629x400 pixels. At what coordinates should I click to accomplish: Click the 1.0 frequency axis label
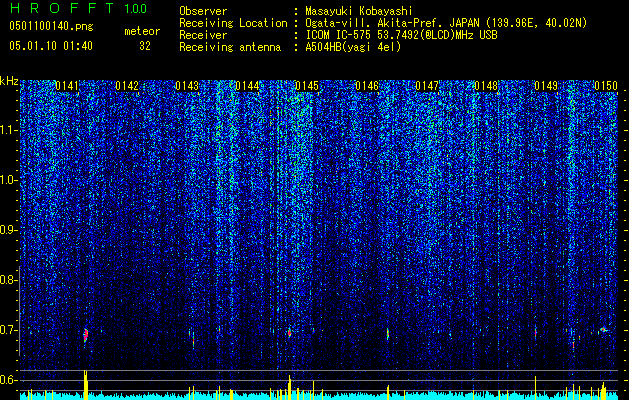point(9,180)
